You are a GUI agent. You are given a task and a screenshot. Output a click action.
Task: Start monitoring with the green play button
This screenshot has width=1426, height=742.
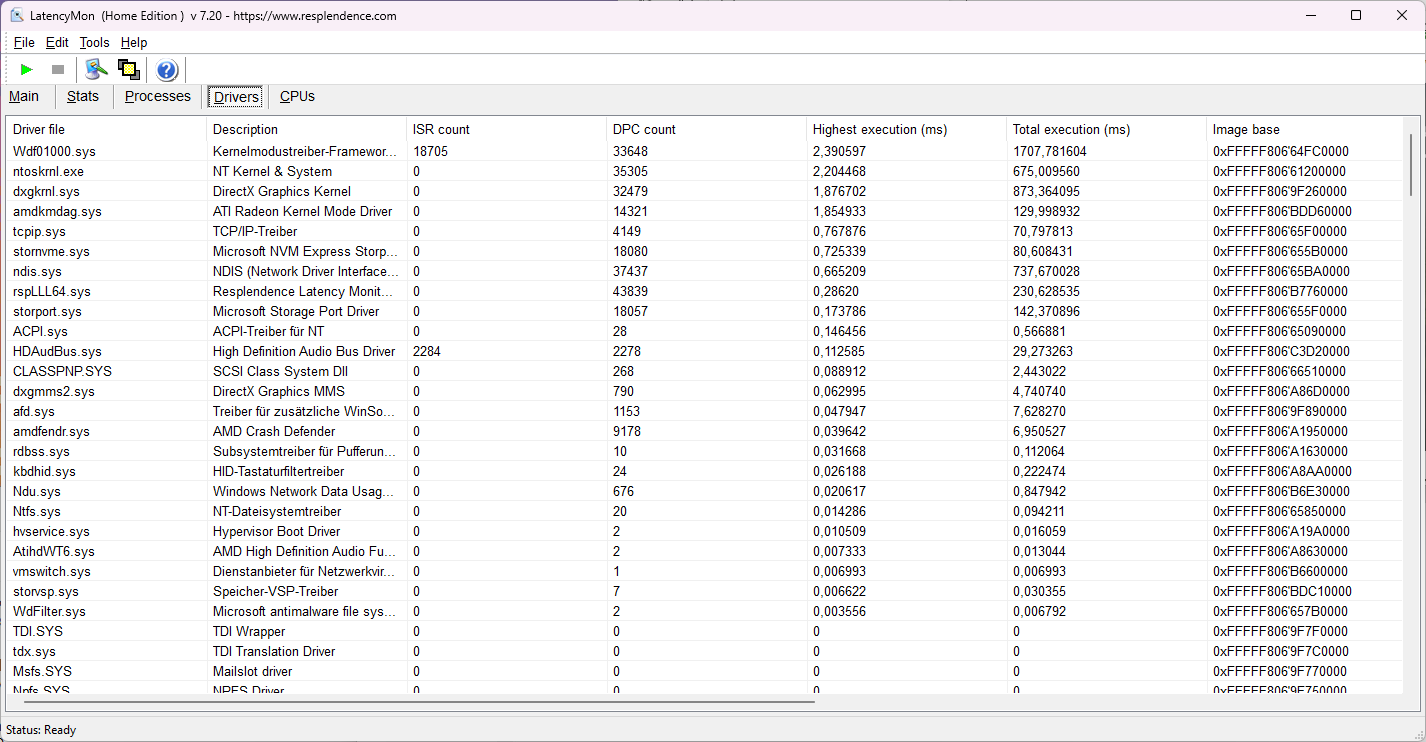coord(27,70)
